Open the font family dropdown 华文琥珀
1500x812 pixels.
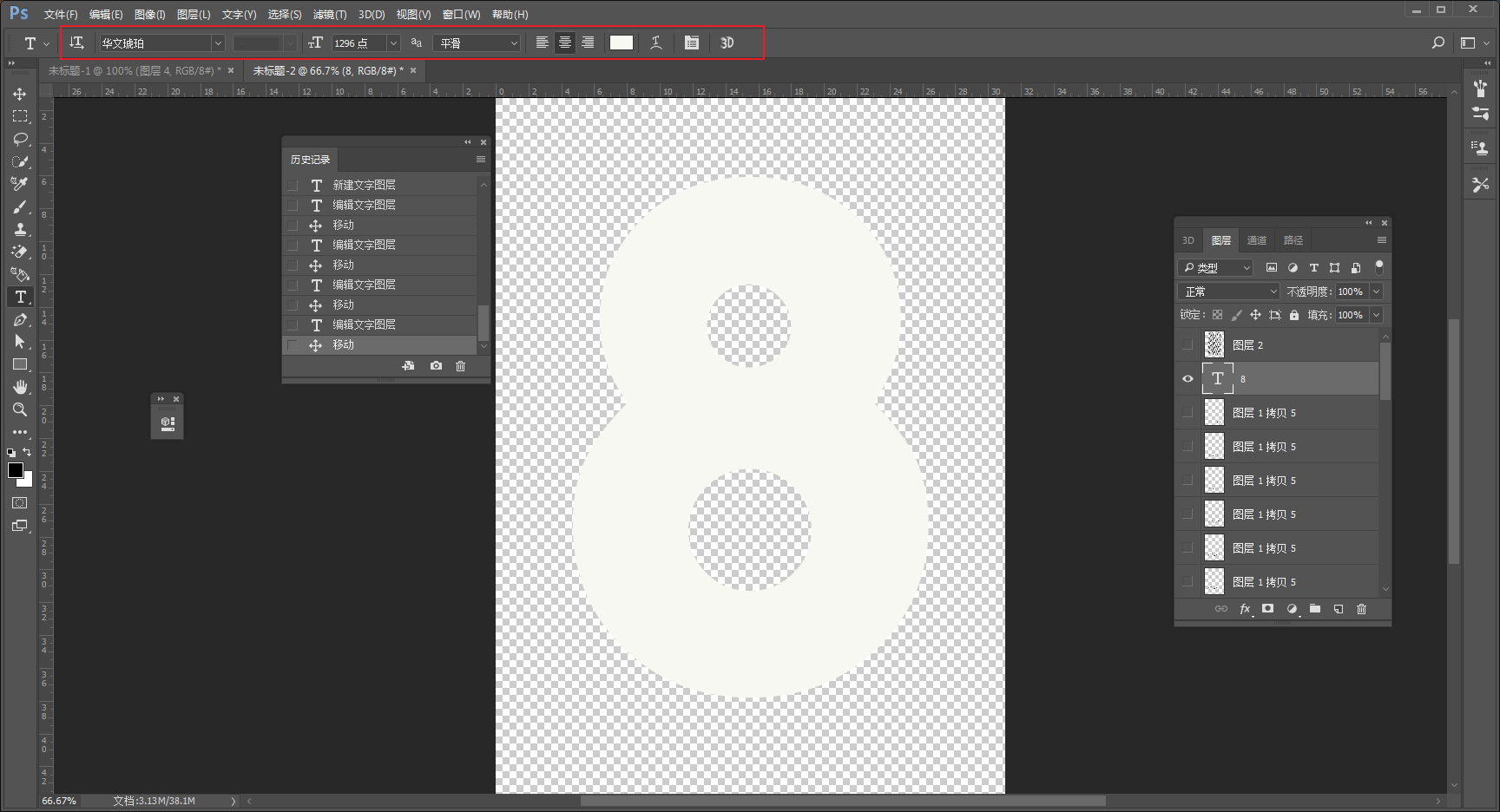(161, 43)
